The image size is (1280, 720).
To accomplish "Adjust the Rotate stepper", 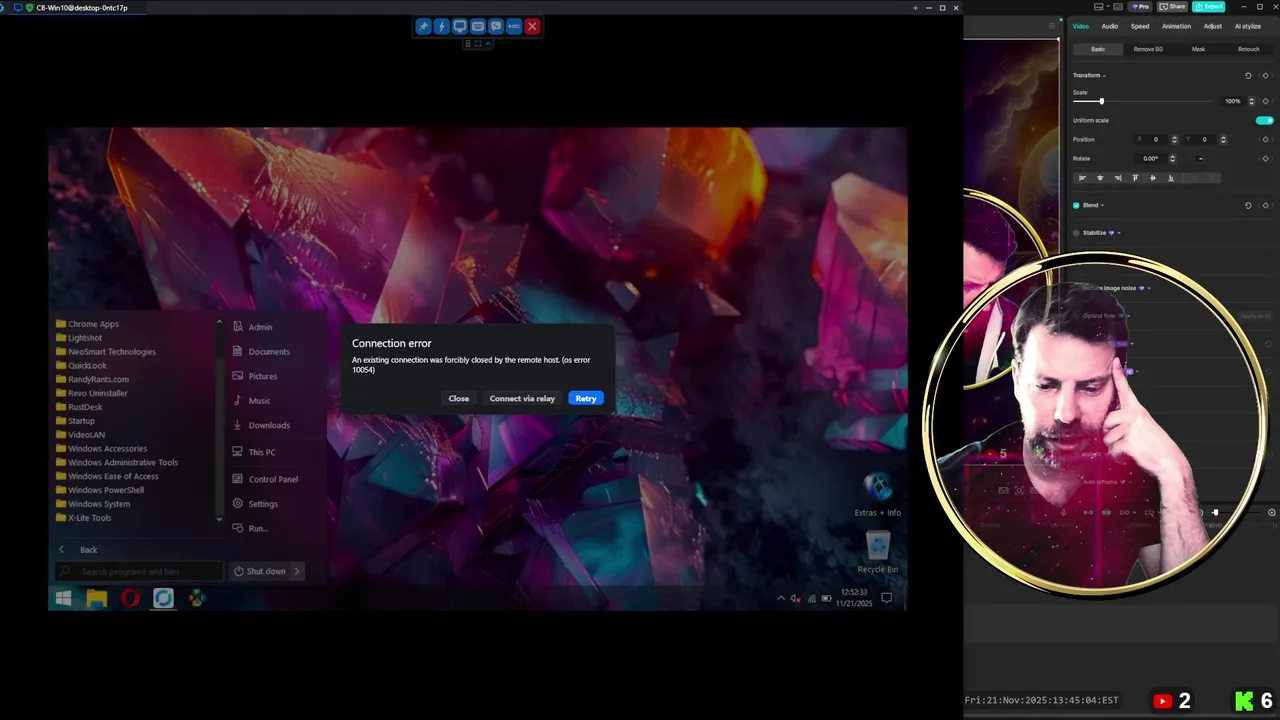I will point(1173,158).
